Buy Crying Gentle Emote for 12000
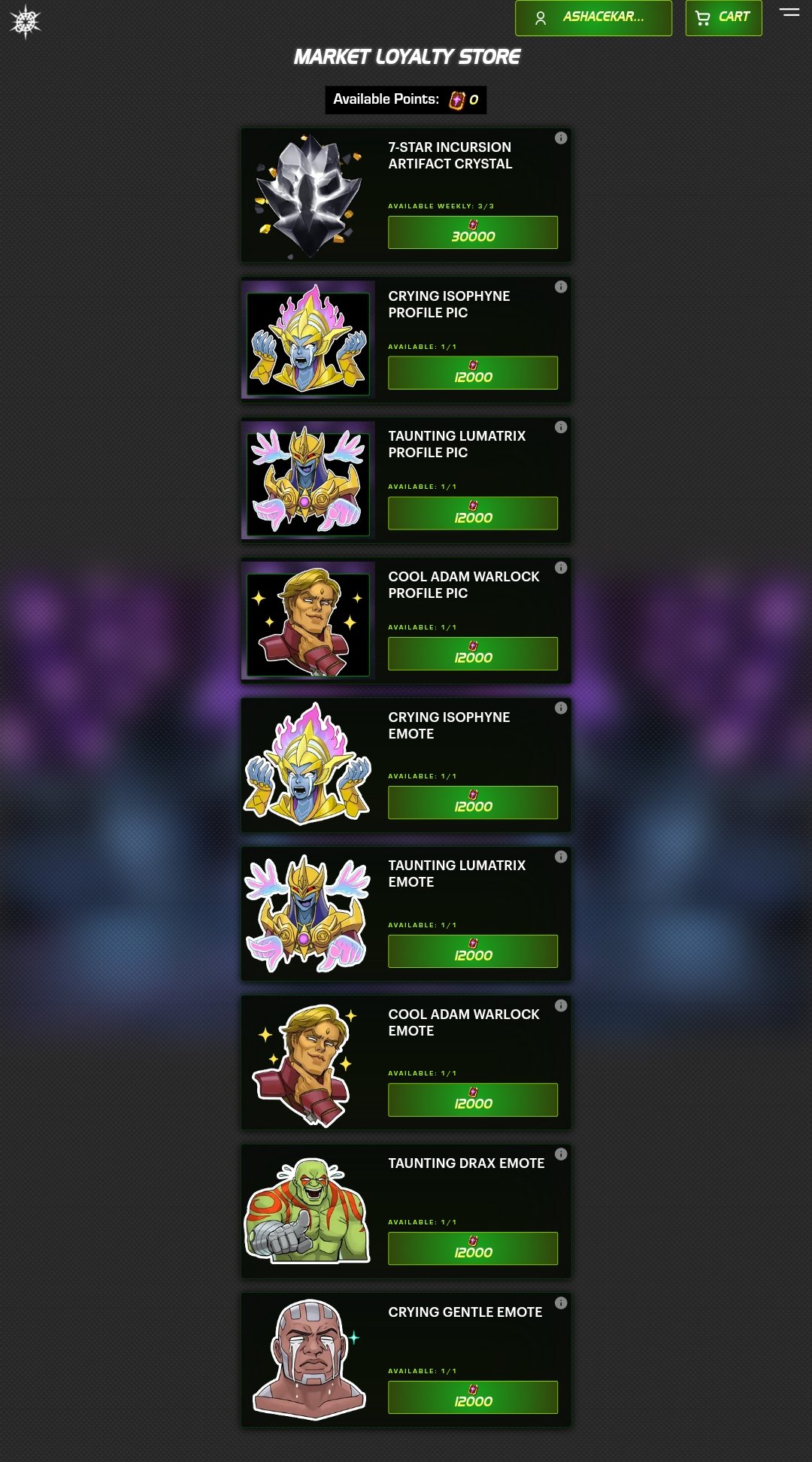 tap(473, 1397)
